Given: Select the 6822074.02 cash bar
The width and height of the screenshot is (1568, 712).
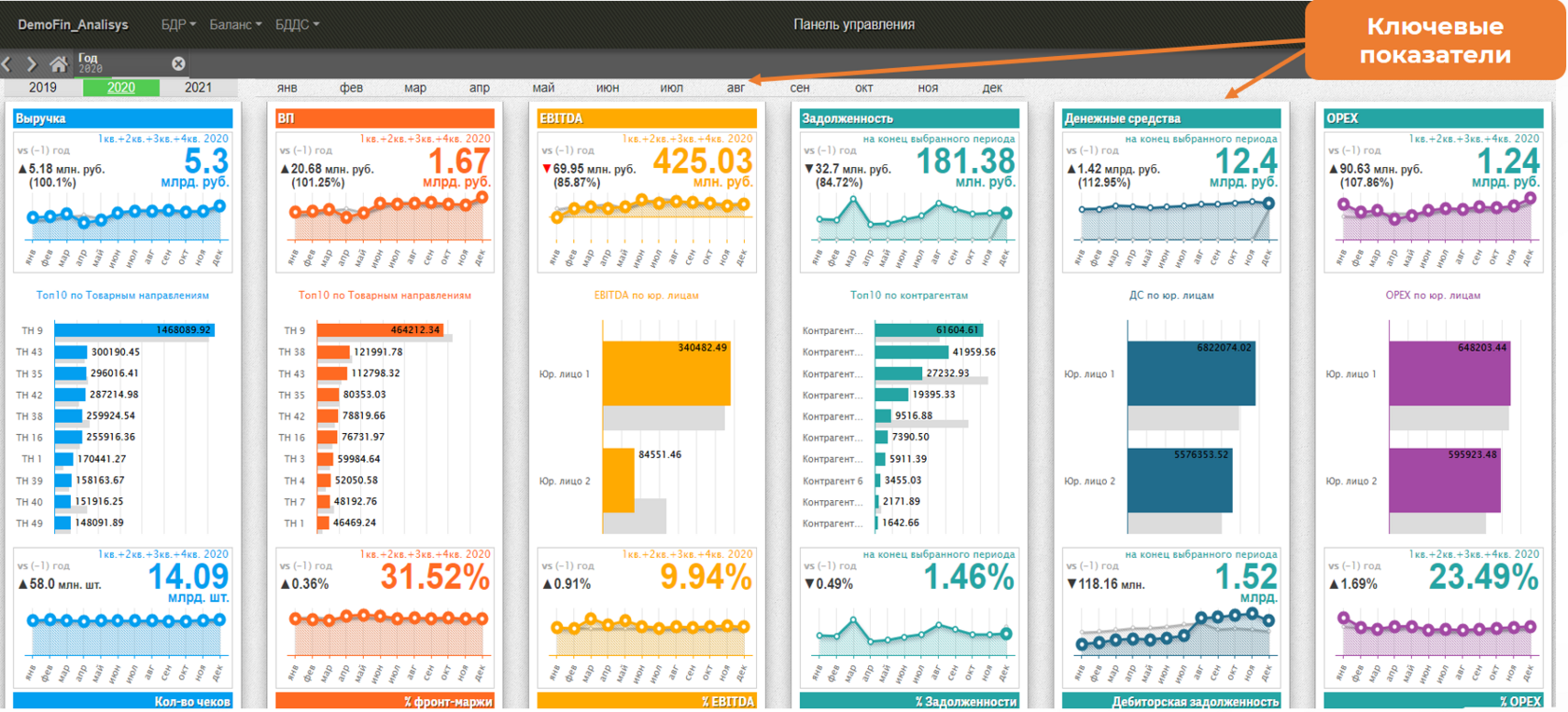Looking at the screenshot, I should point(1191,373).
